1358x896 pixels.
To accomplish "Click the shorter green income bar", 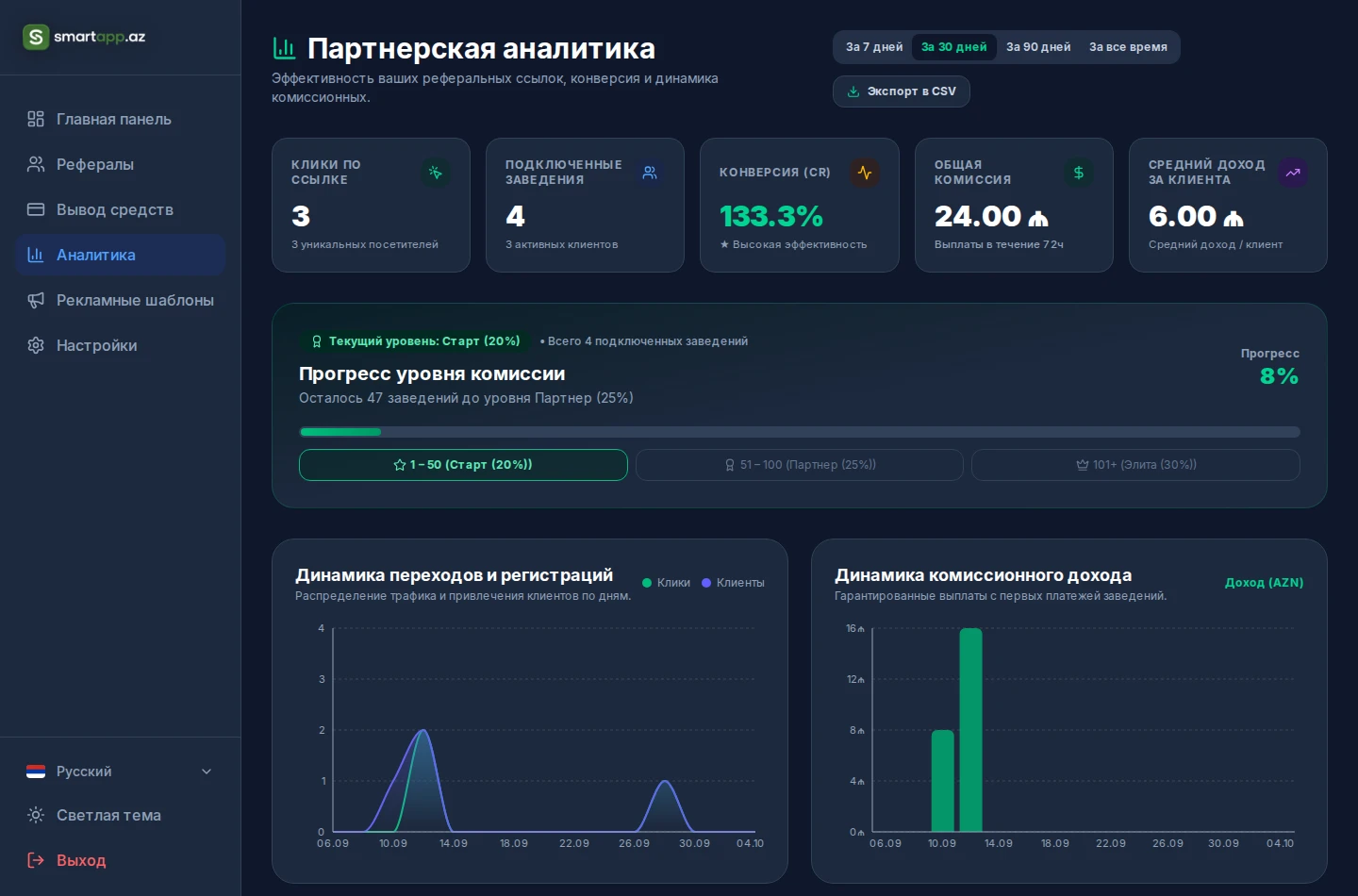I will [942, 781].
